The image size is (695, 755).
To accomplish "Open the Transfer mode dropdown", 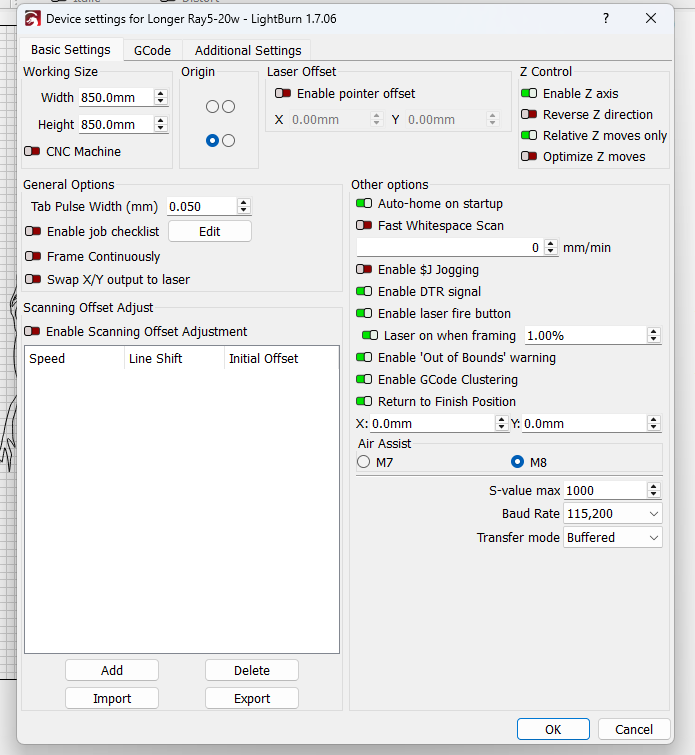I will (613, 537).
